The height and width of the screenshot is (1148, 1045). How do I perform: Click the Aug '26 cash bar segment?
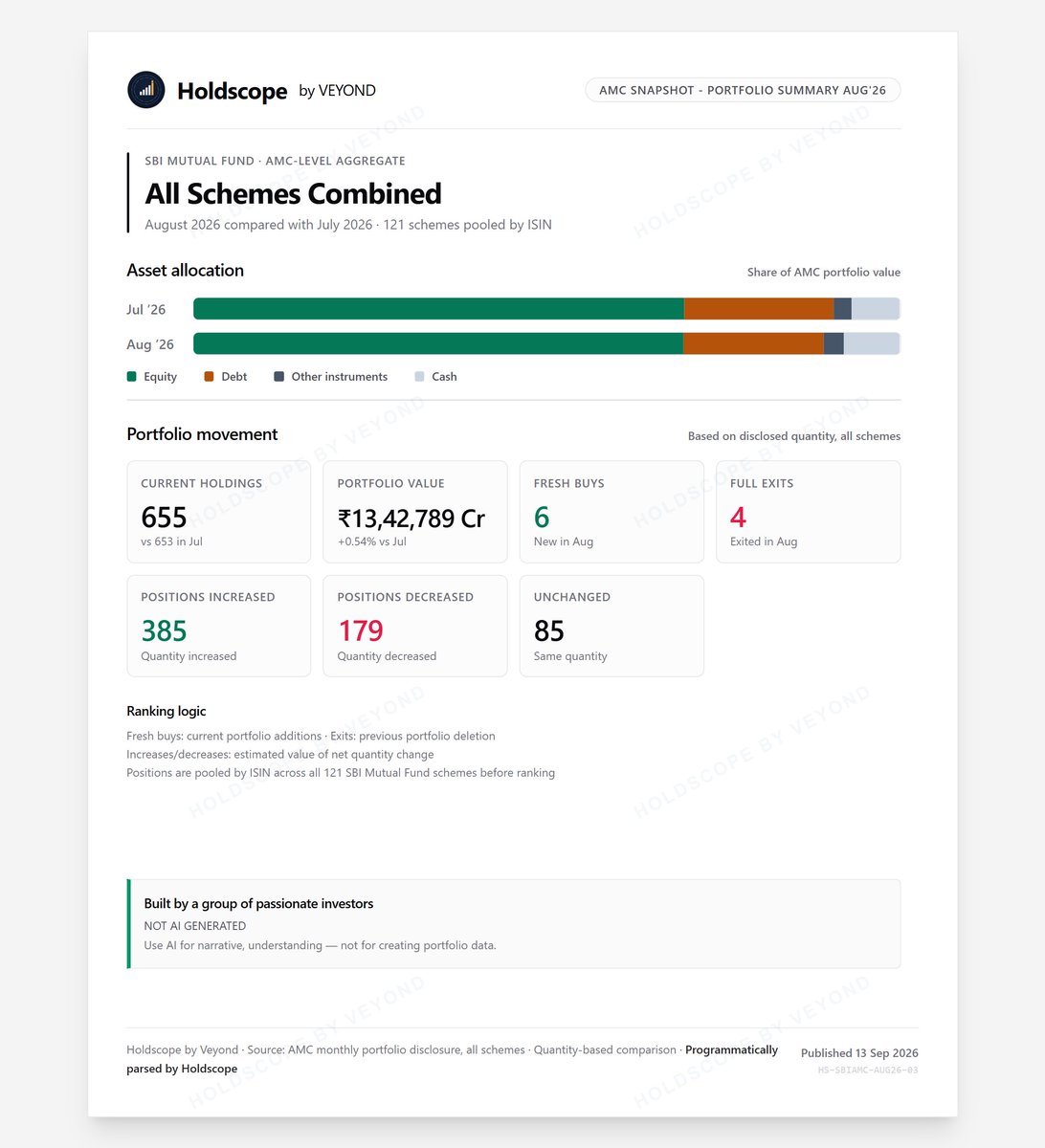point(872,343)
